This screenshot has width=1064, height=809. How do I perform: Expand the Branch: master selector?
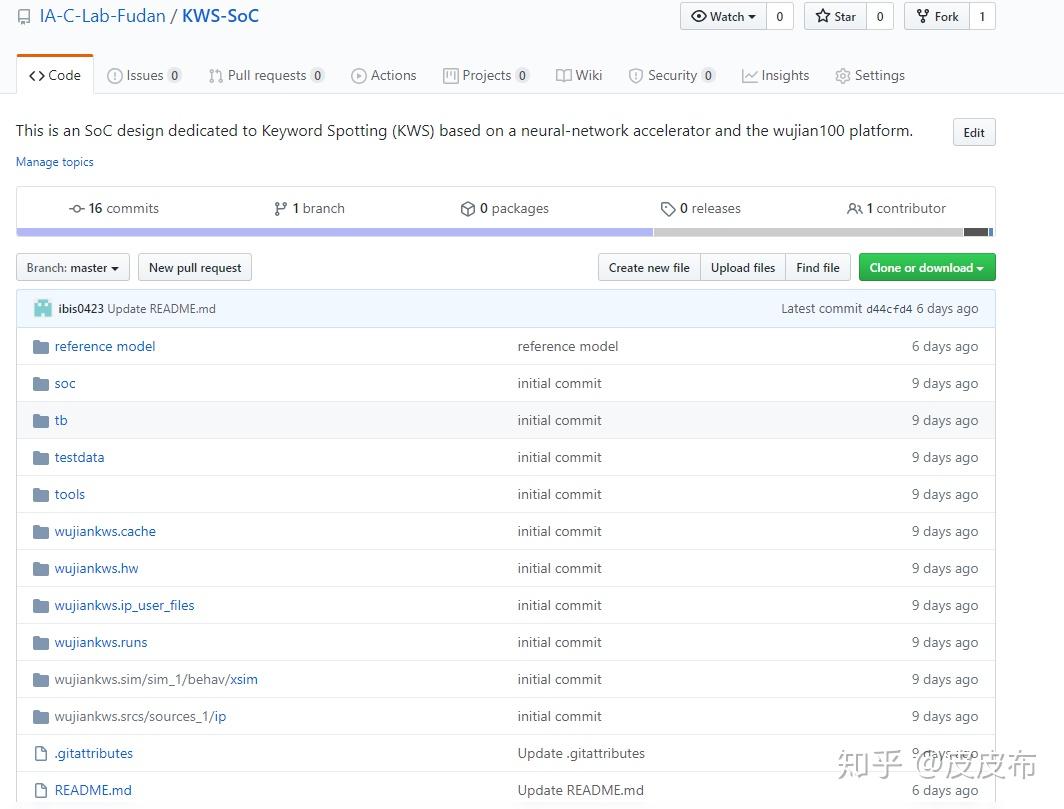[73, 268]
